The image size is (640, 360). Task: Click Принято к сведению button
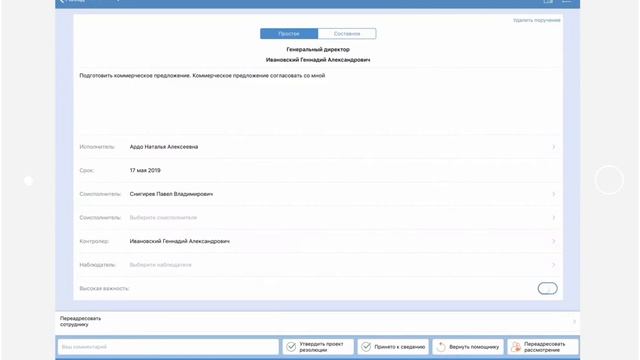click(x=393, y=347)
